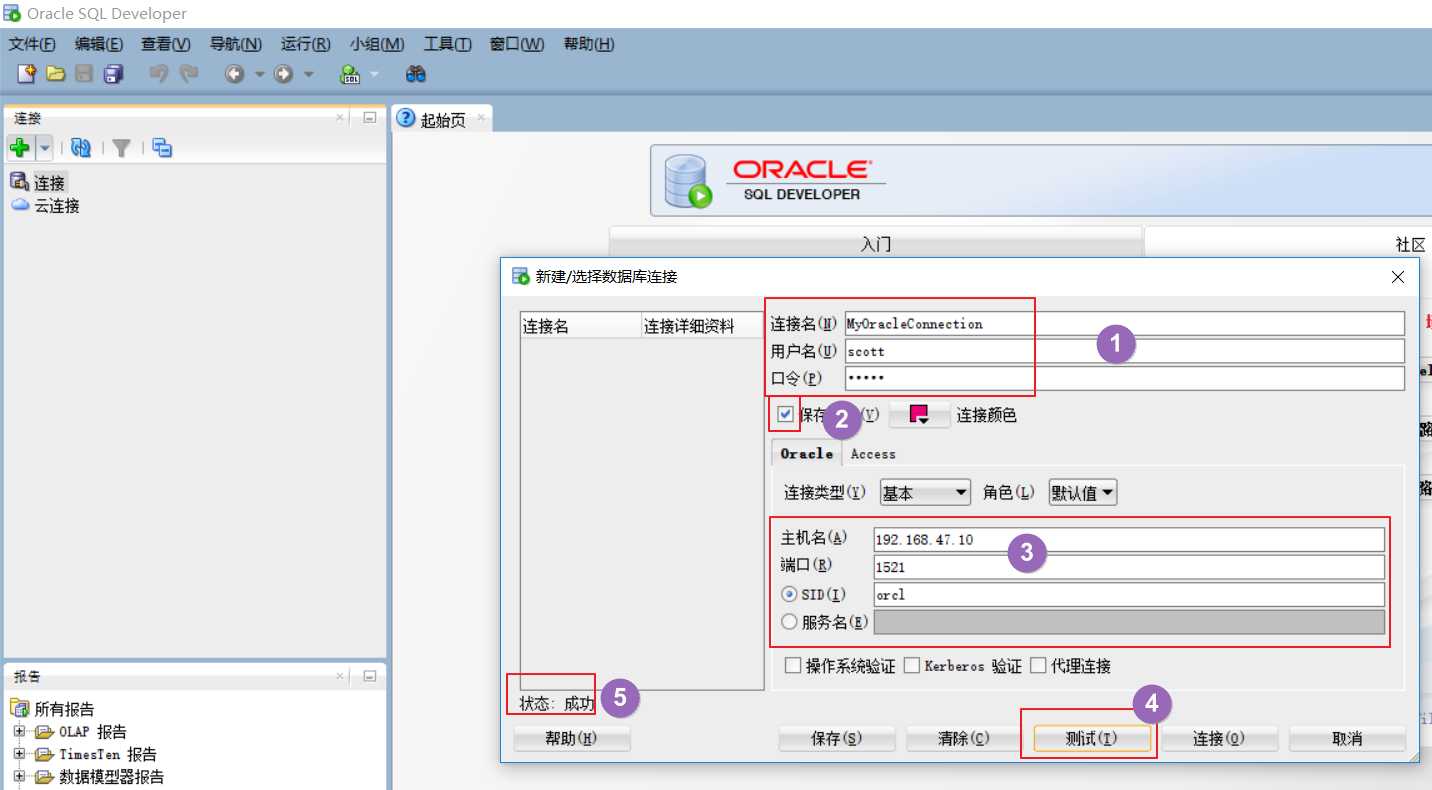Click green plus New Connection icon
This screenshot has height=790, width=1432.
click(19, 148)
